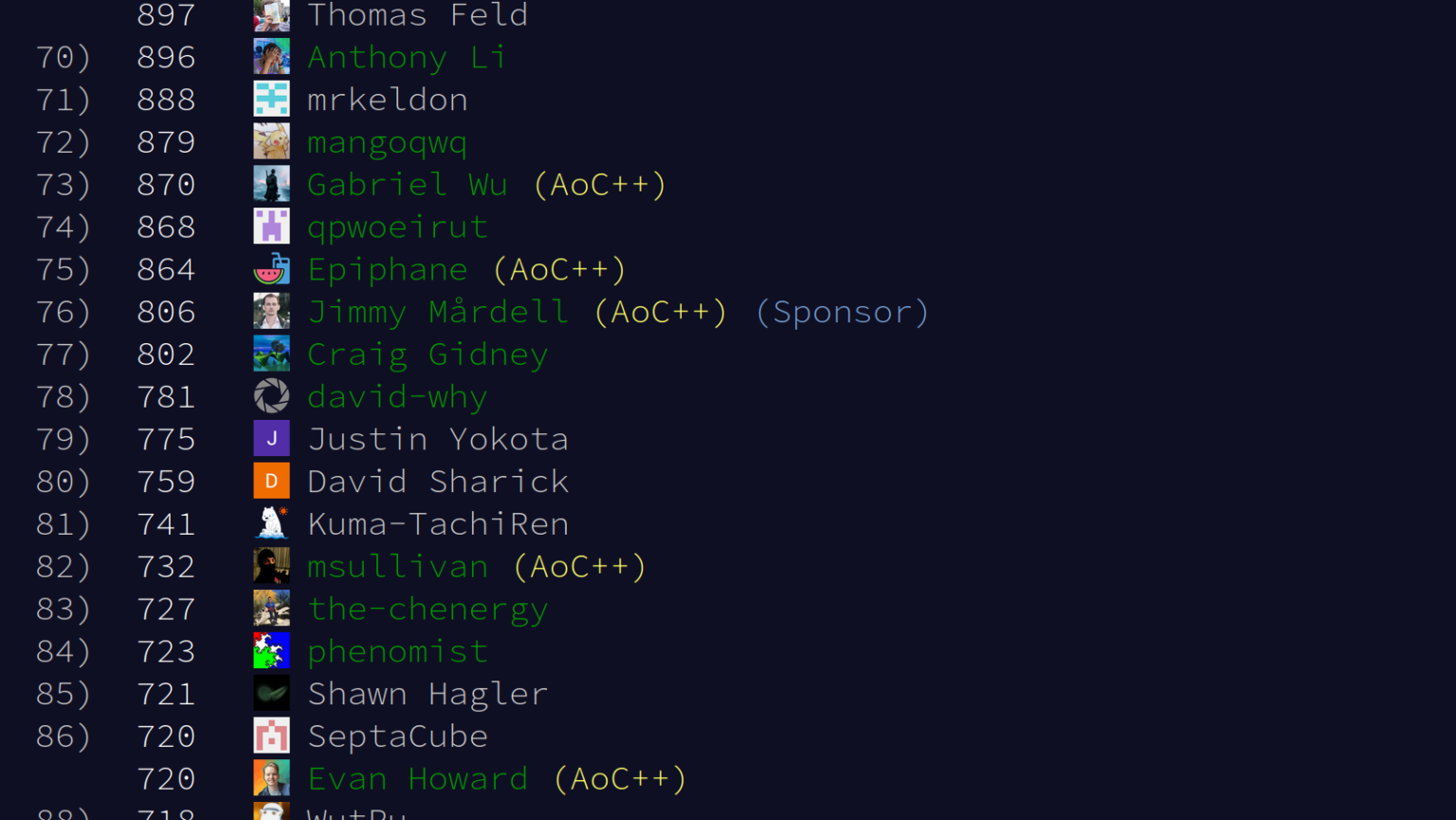
Task: Click Jimmy Mårdell's profile photo
Action: coord(271,312)
